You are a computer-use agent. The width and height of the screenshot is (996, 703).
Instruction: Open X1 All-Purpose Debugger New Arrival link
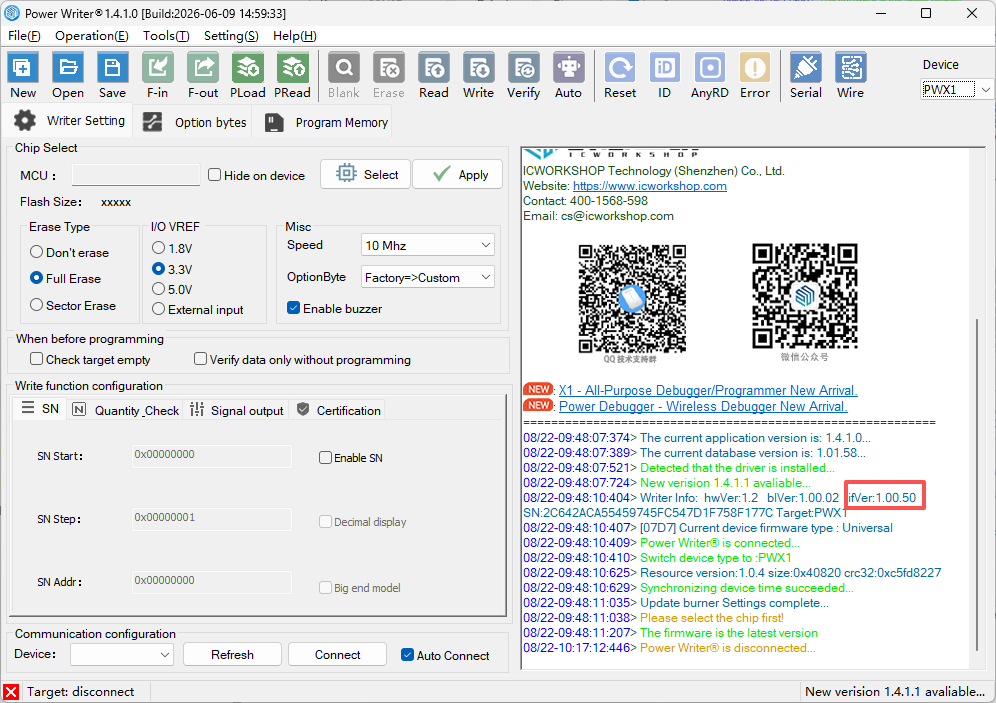click(708, 390)
